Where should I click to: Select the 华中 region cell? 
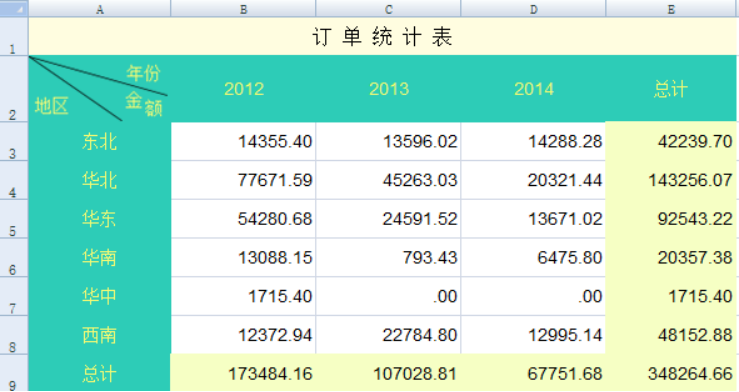99,296
